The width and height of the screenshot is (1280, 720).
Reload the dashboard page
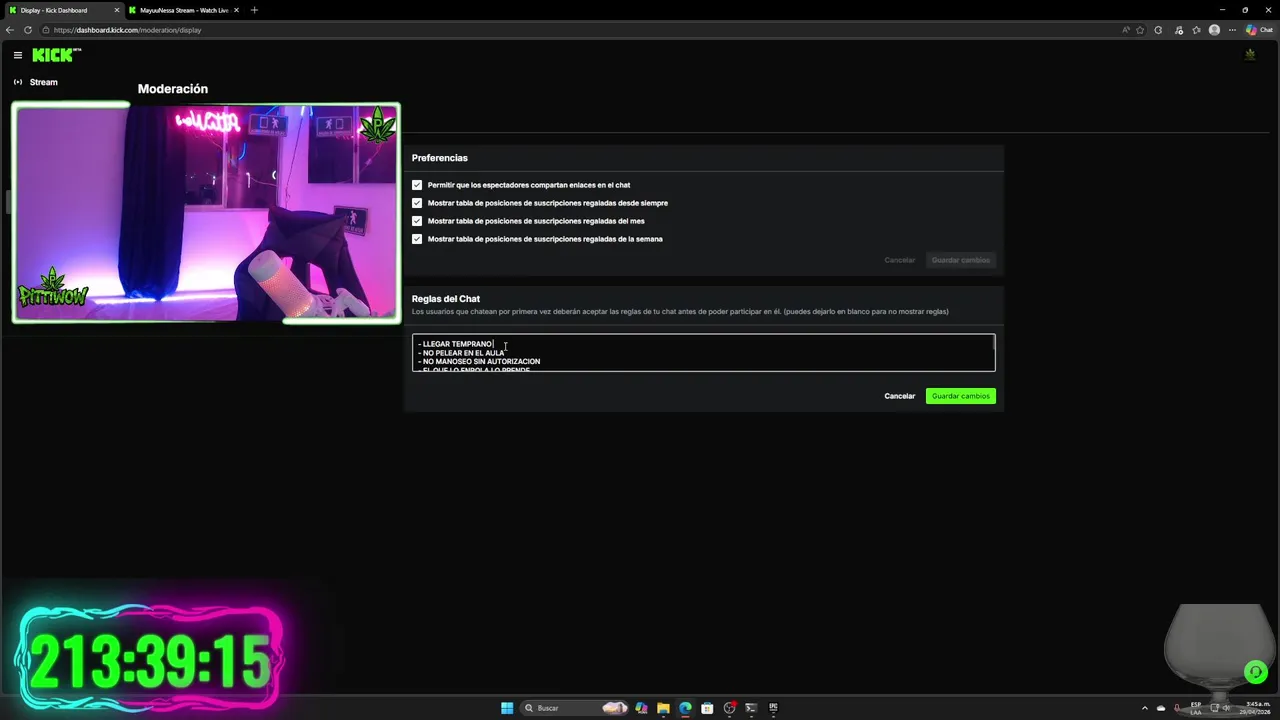[x=28, y=30]
